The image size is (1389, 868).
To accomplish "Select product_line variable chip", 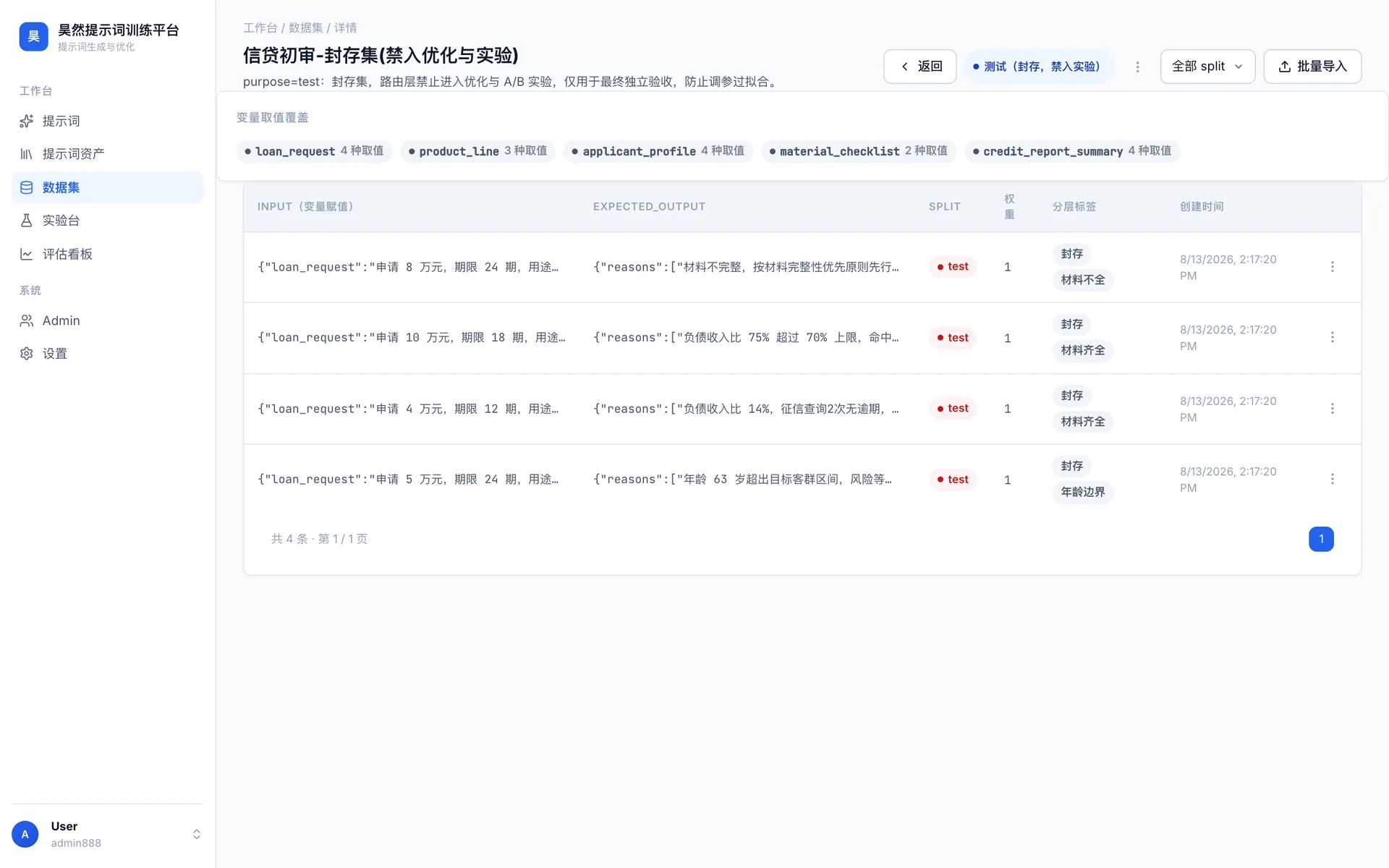I will [x=477, y=151].
